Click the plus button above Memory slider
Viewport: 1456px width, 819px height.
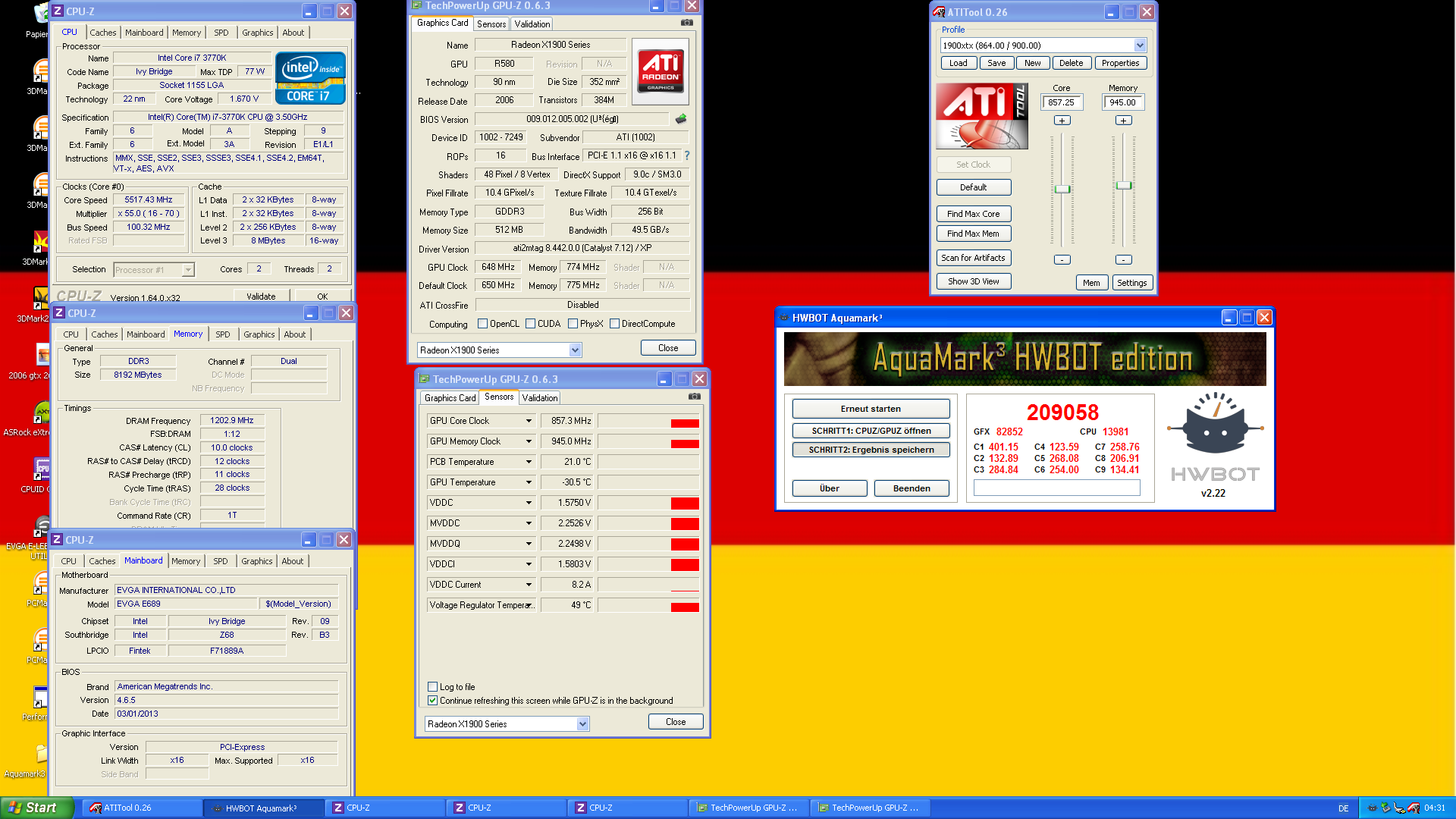coord(1124,121)
